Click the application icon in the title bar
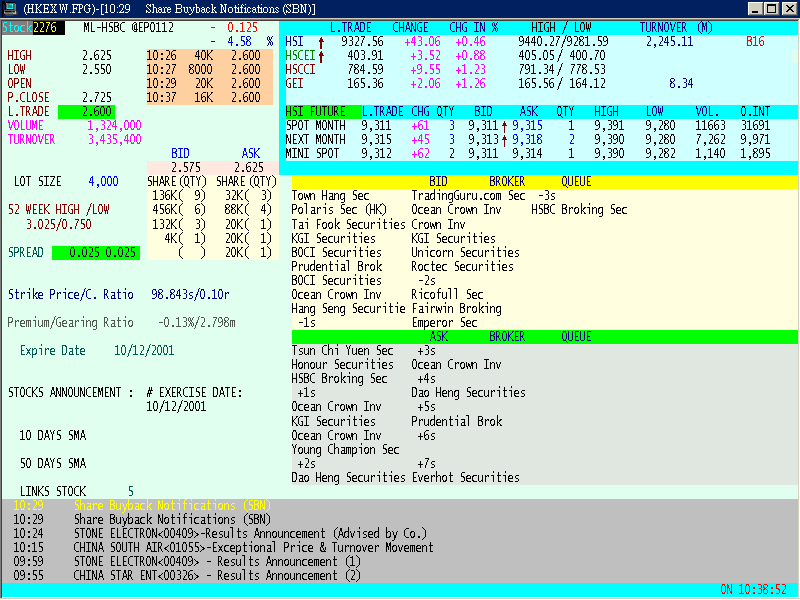Image resolution: width=800 pixels, height=600 pixels. 10,8
